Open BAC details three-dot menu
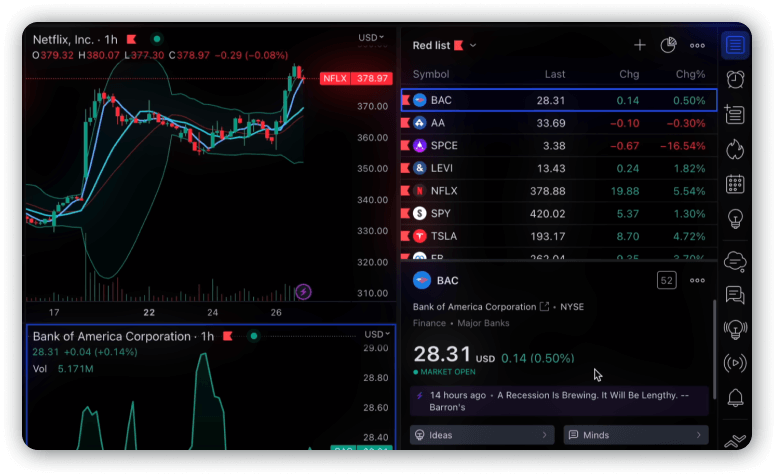This screenshot has height=476, width=778. [697, 280]
